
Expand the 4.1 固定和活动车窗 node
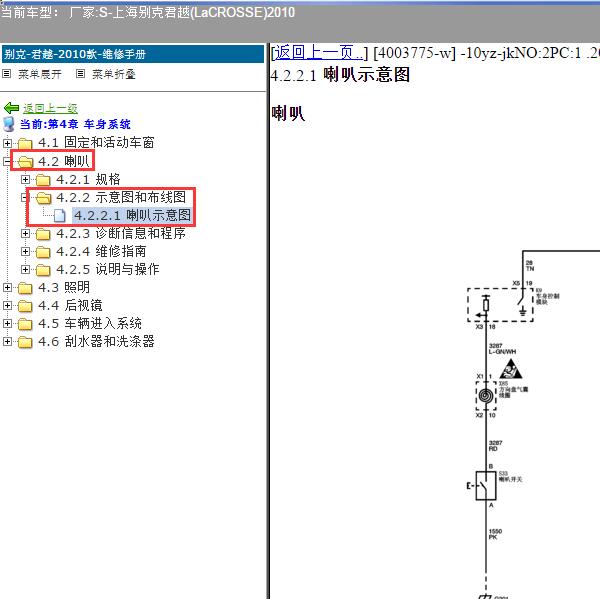(7, 143)
